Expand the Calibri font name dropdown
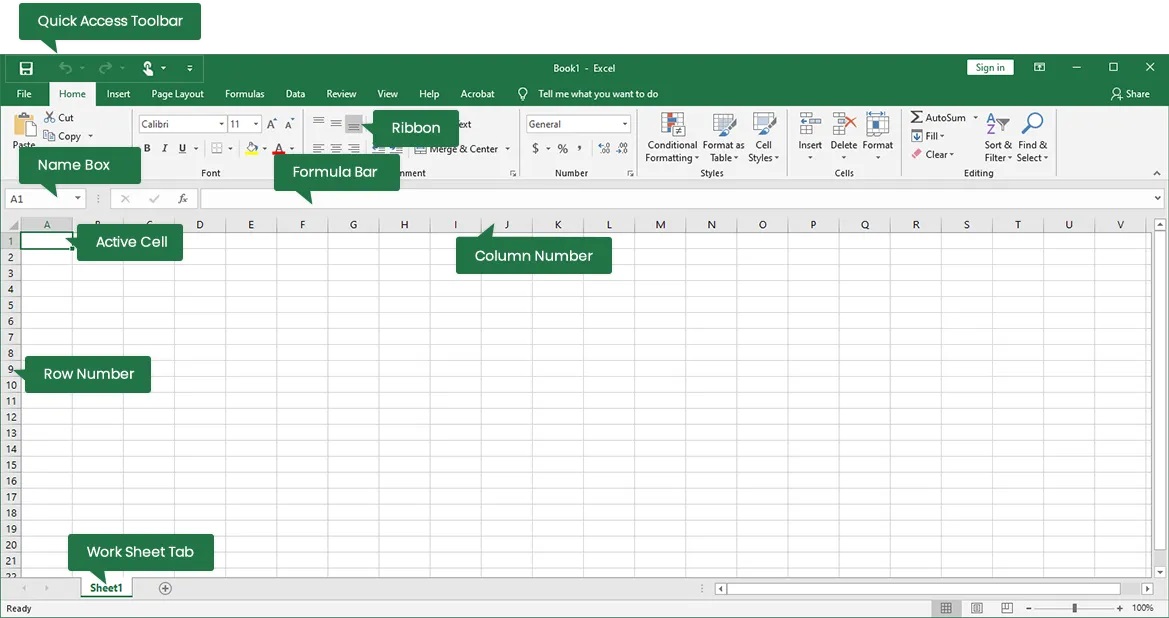The height and width of the screenshot is (618, 1169). click(221, 125)
